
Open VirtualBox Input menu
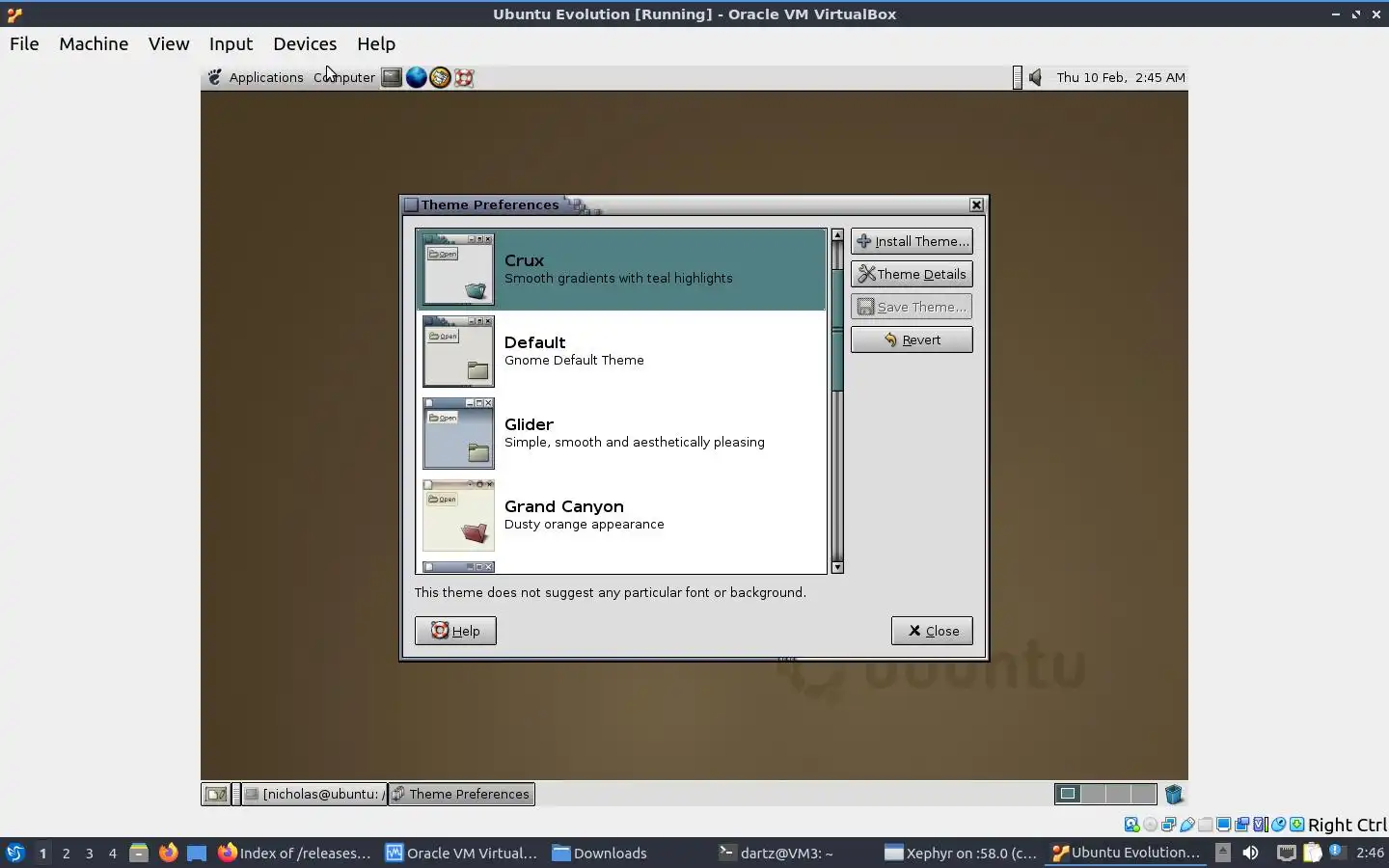(231, 43)
